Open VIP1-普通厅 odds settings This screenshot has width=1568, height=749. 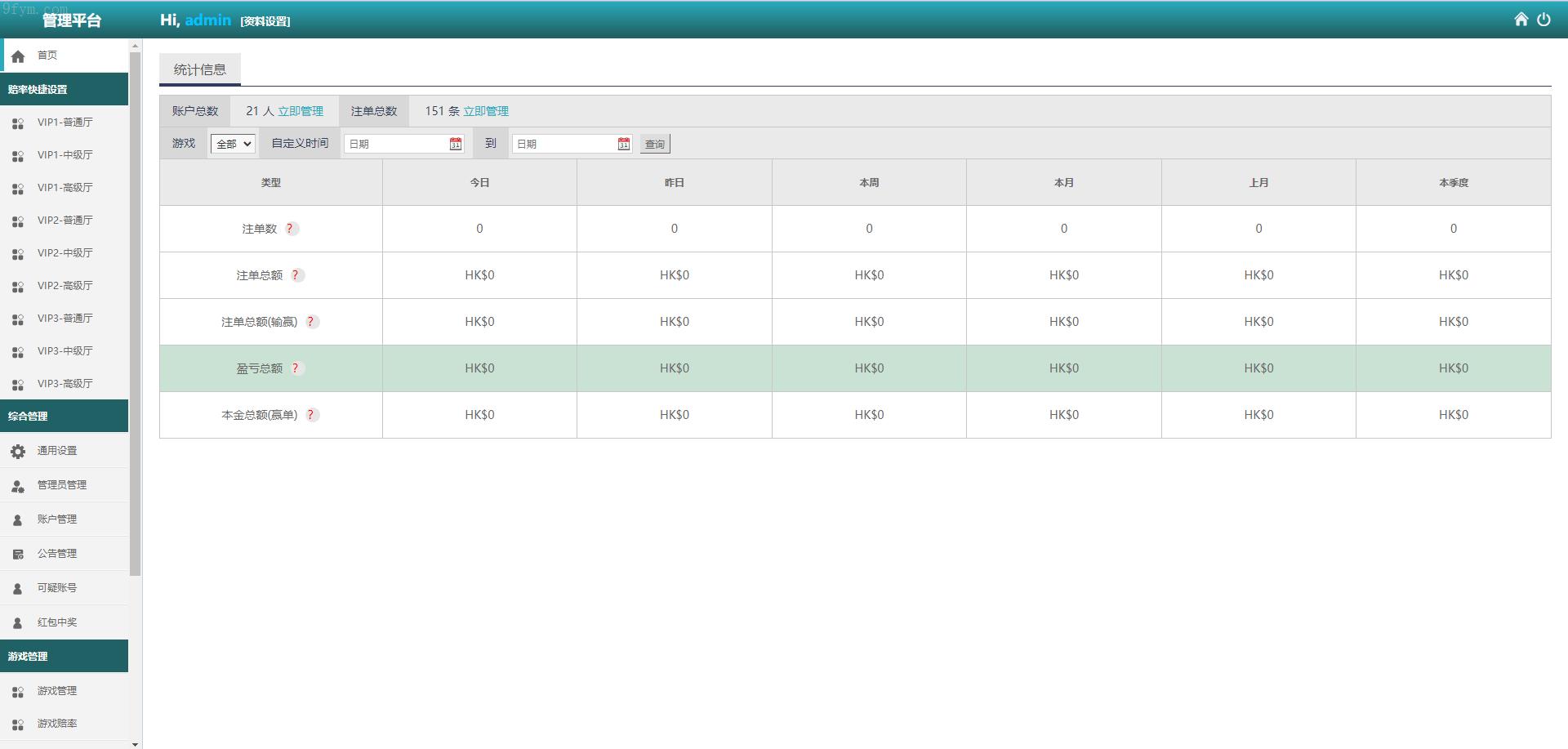pyautogui.click(x=65, y=123)
